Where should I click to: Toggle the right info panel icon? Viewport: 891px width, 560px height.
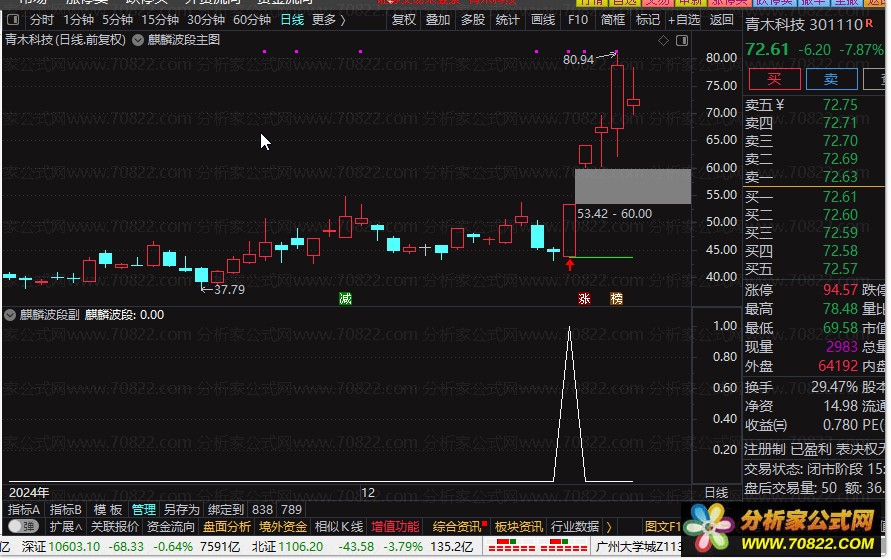682,40
